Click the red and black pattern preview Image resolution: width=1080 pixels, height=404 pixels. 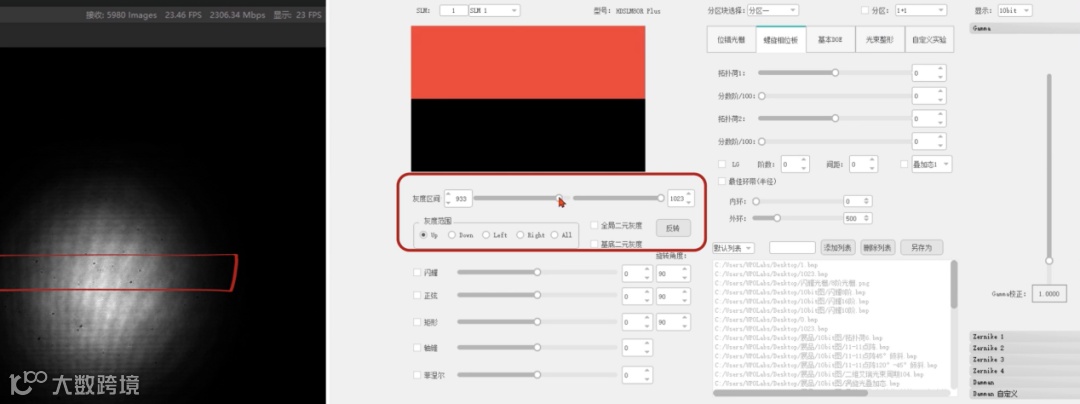528,98
